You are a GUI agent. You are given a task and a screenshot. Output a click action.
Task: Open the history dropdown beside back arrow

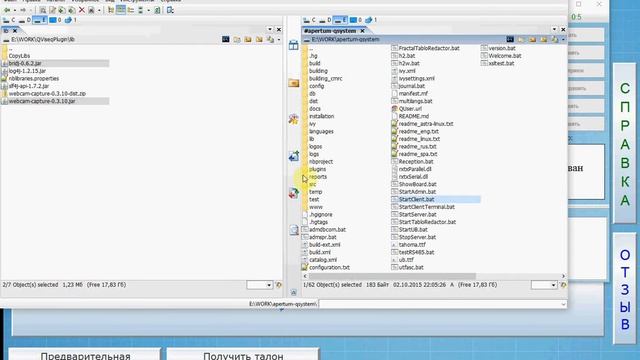15,10
